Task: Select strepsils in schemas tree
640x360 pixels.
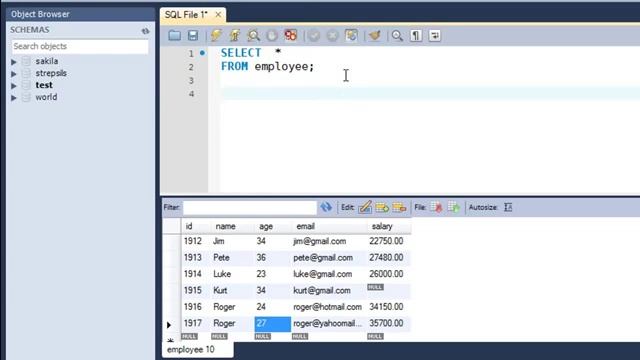Action: point(51,73)
